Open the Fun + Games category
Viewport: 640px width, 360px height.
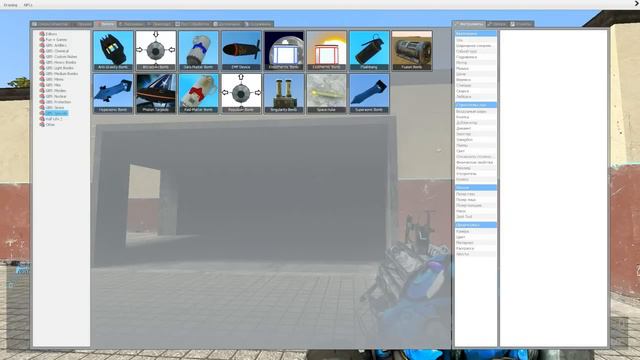tap(56, 40)
